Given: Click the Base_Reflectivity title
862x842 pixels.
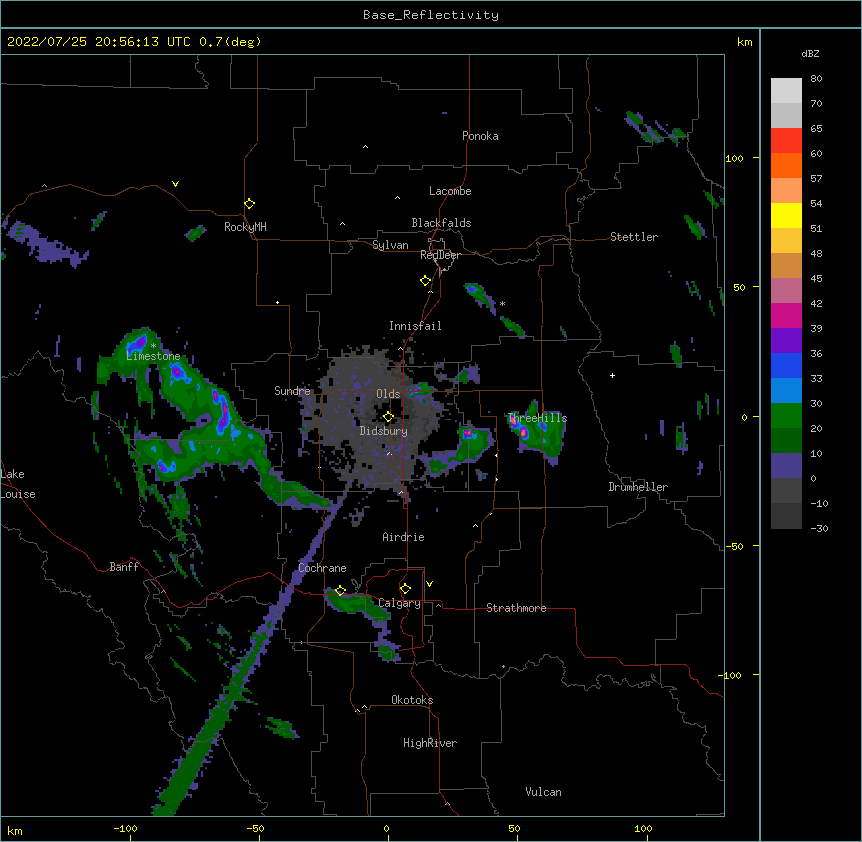Looking at the screenshot, I should click(x=431, y=15).
